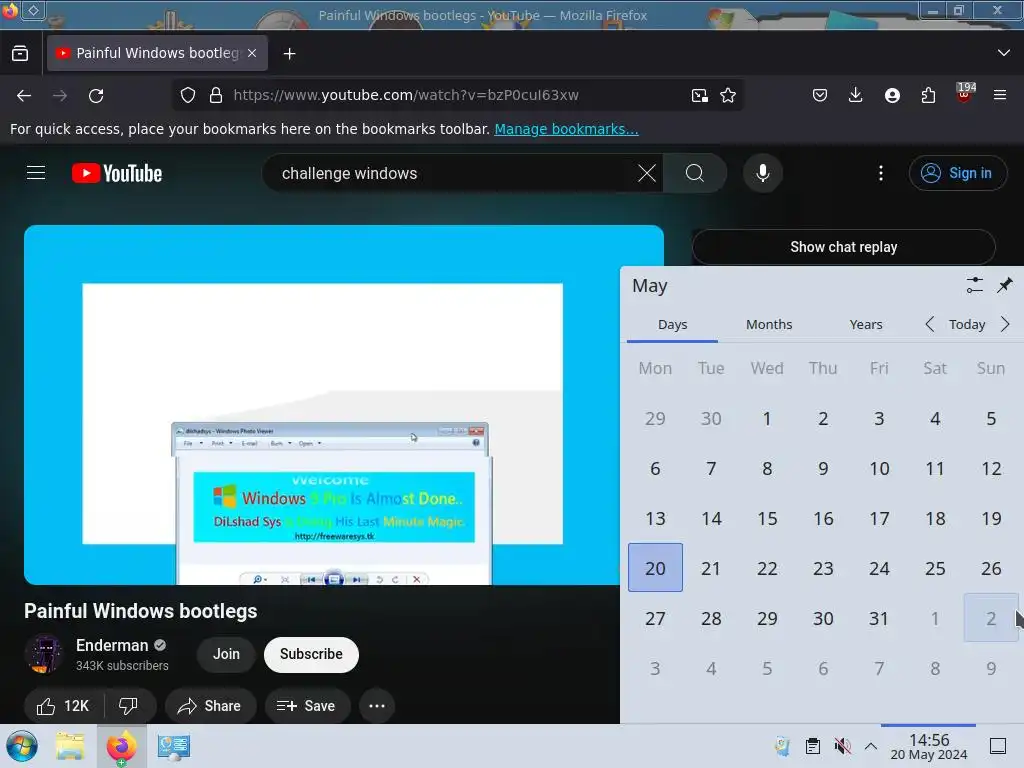Open Firefox account icon
This screenshot has height=768, width=1024.
892,96
